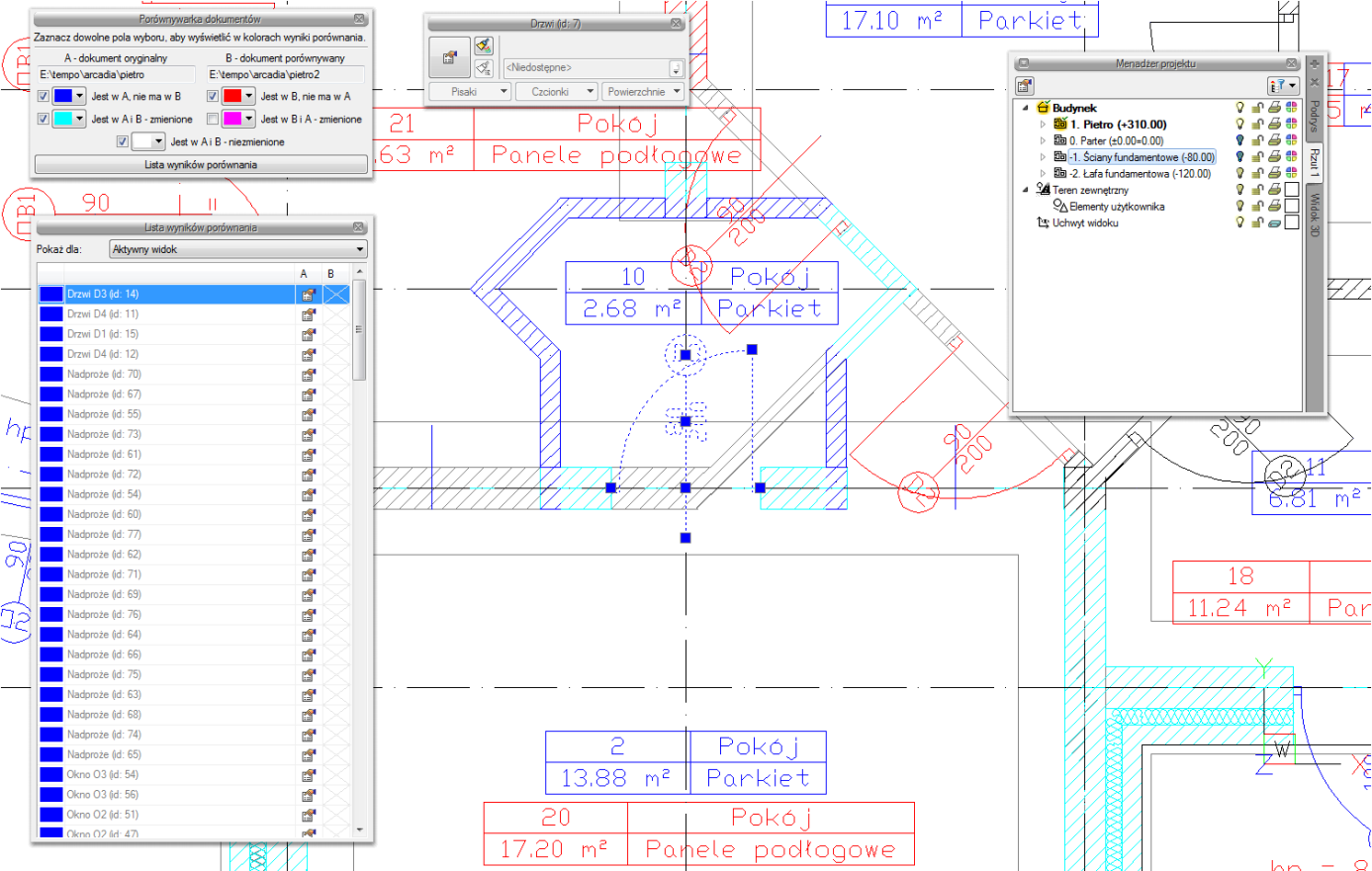Click color palette icon for Budynek row
This screenshot has height=871, width=1372.
pyautogui.click(x=1292, y=108)
